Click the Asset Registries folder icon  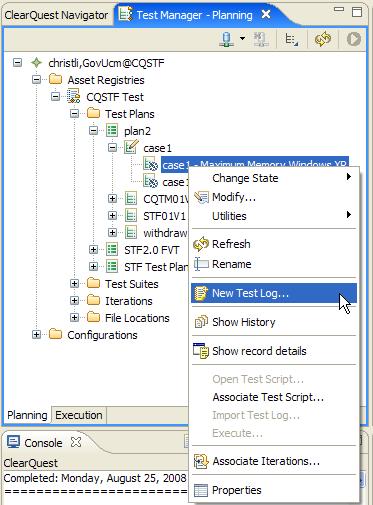point(55,79)
